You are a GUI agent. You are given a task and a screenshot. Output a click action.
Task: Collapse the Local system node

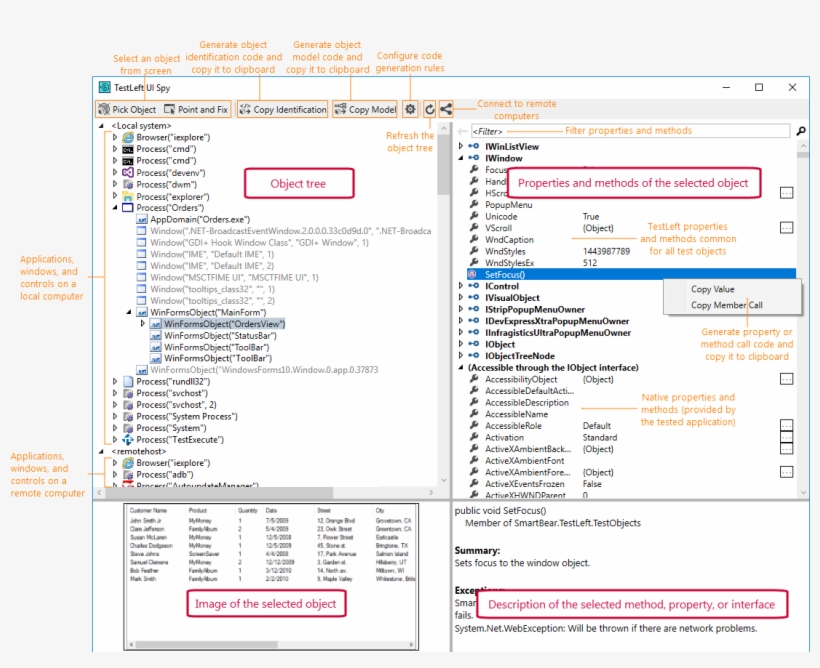(101, 126)
